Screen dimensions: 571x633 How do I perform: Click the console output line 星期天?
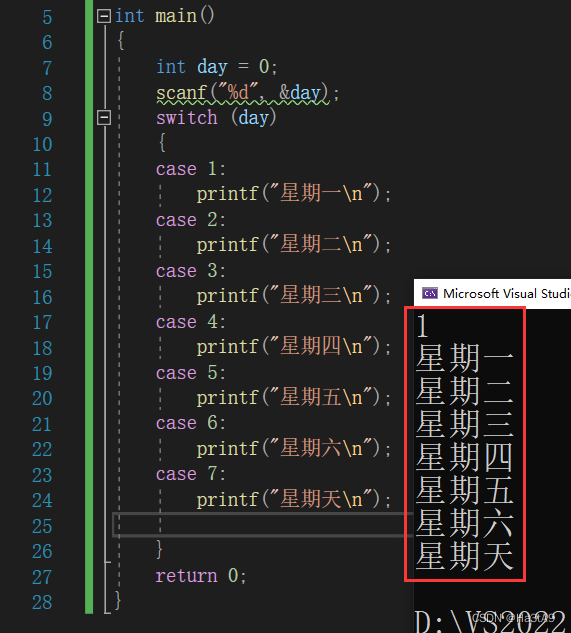464,556
